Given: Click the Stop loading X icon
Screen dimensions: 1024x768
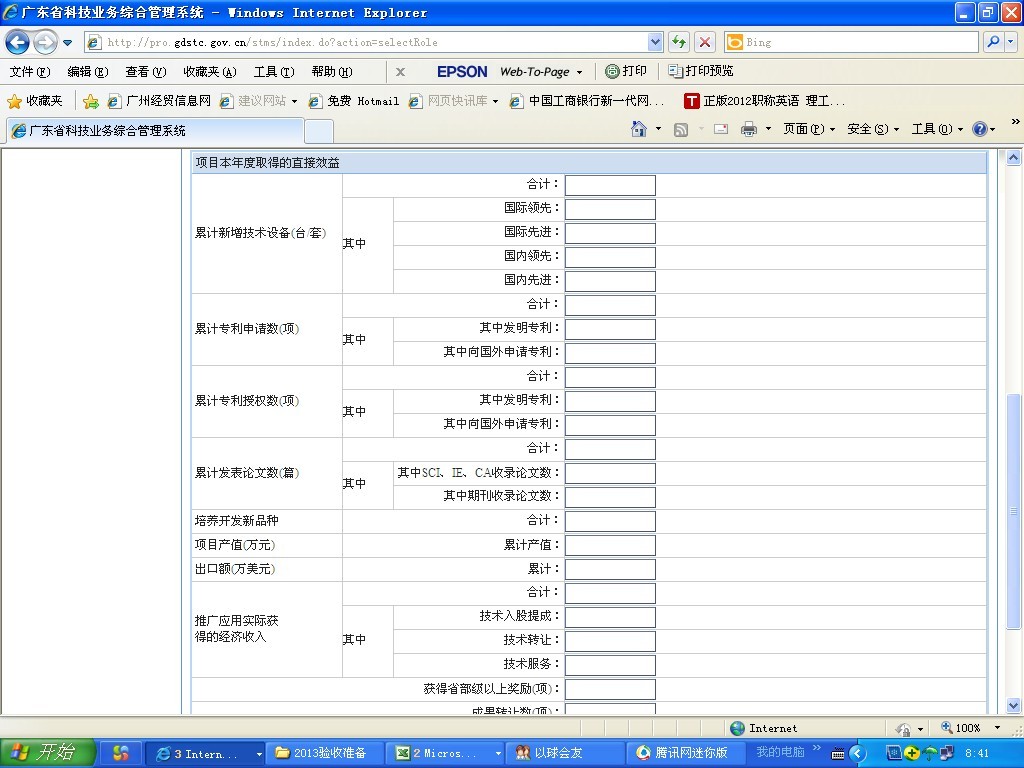Looking at the screenshot, I should (705, 42).
